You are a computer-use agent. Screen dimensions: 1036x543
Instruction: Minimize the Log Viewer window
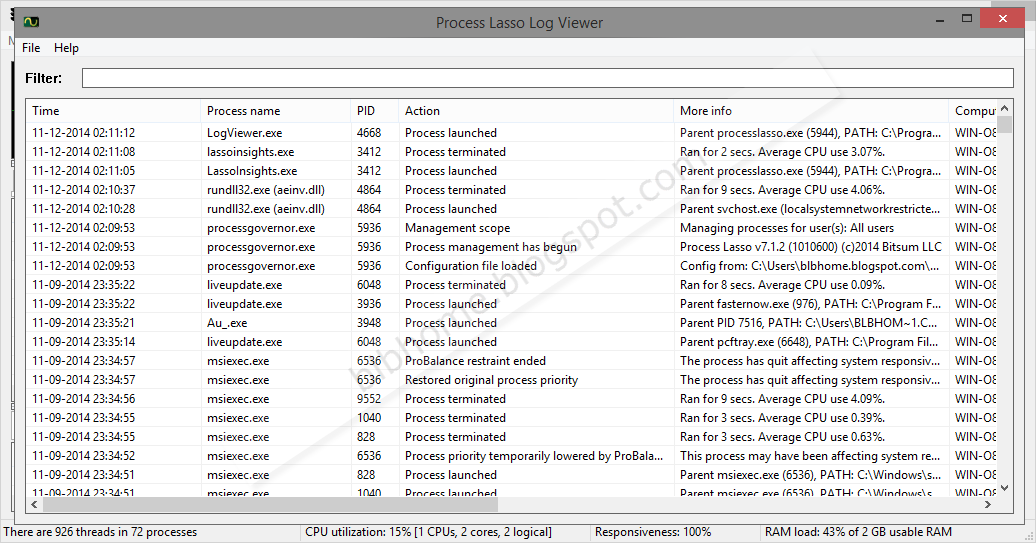tap(940, 20)
